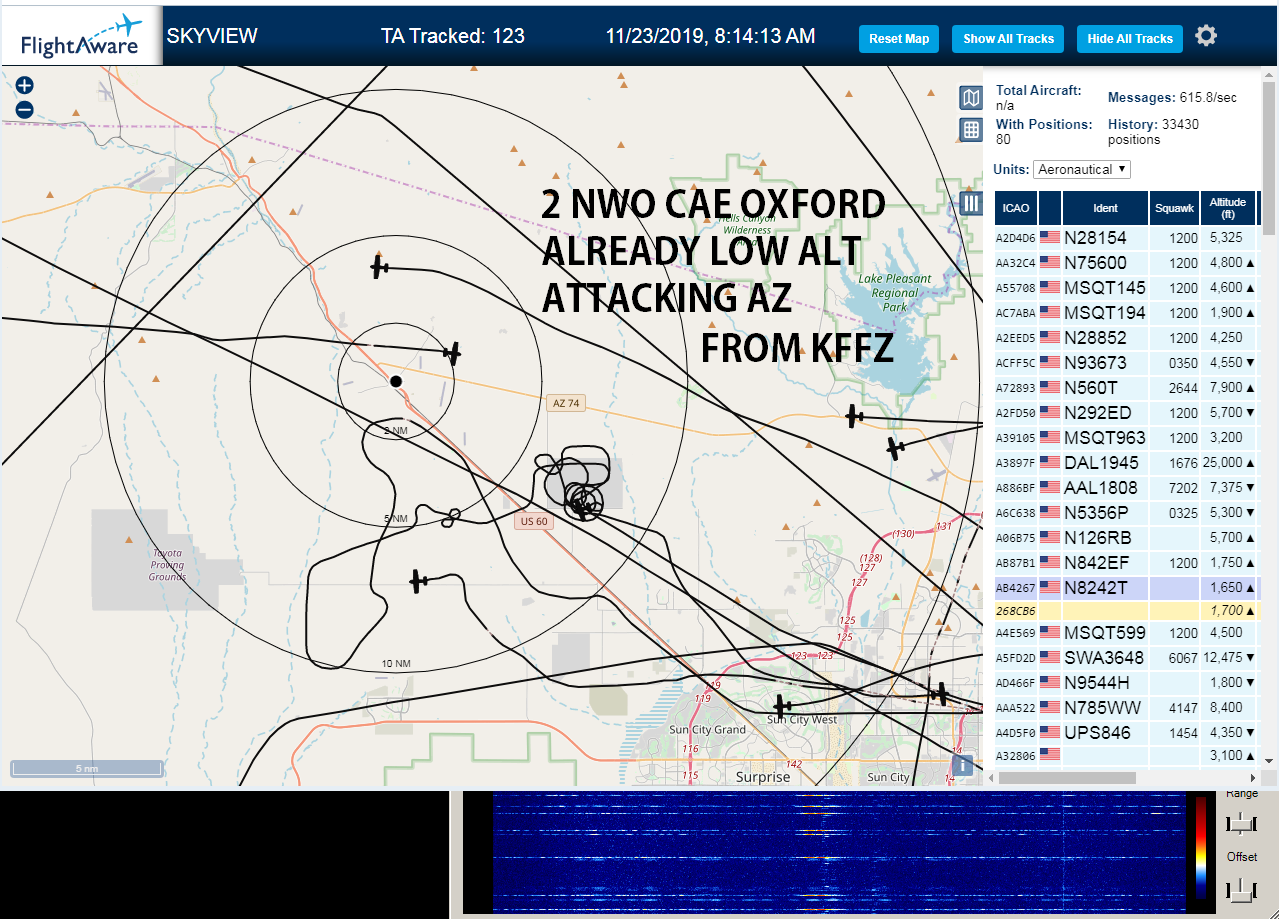The width and height of the screenshot is (1279, 919).
Task: Click the US flag in the N8242T row
Action: point(1050,588)
